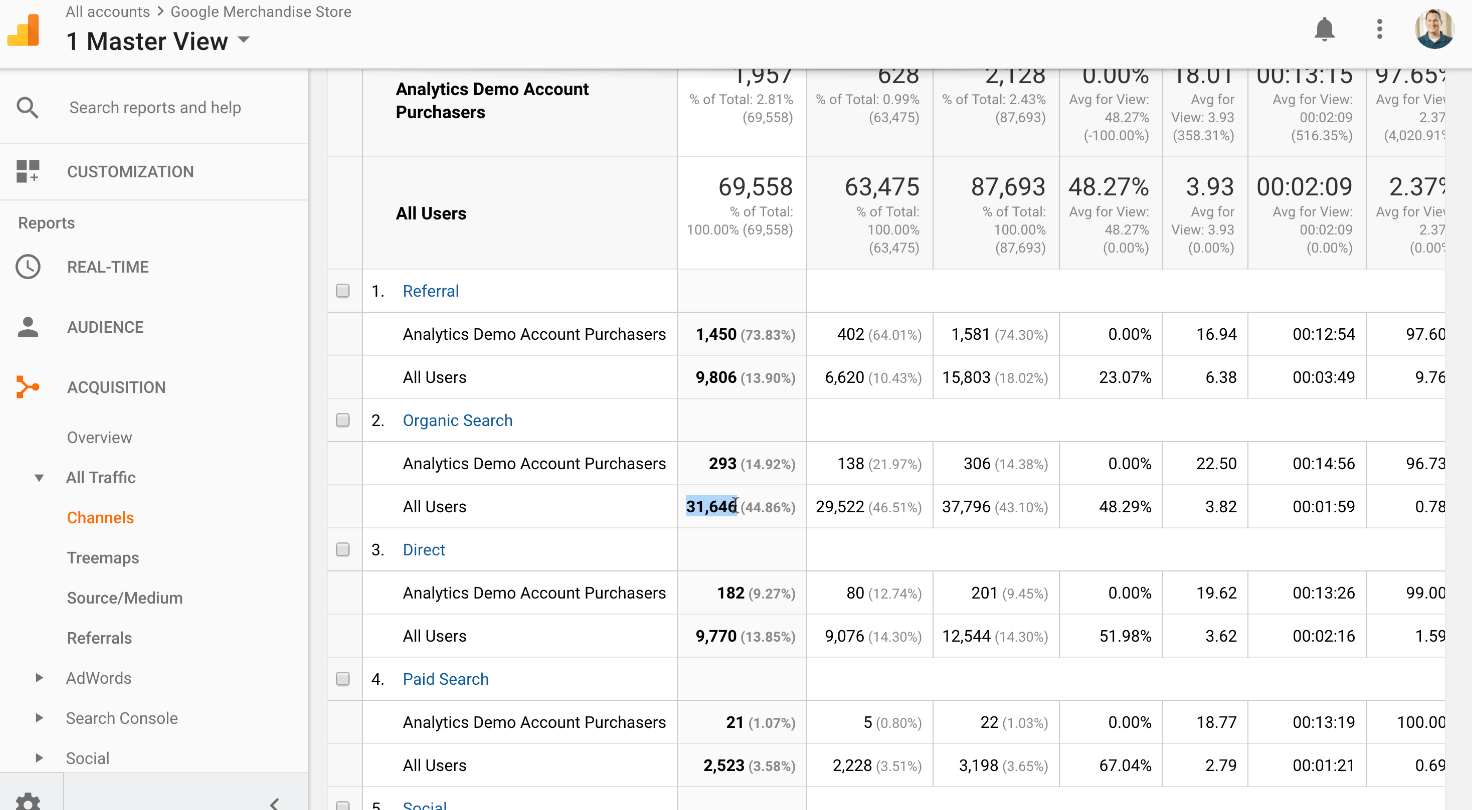Click the 69,558 All Users total
This screenshot has height=810, width=1472.
(x=755, y=187)
